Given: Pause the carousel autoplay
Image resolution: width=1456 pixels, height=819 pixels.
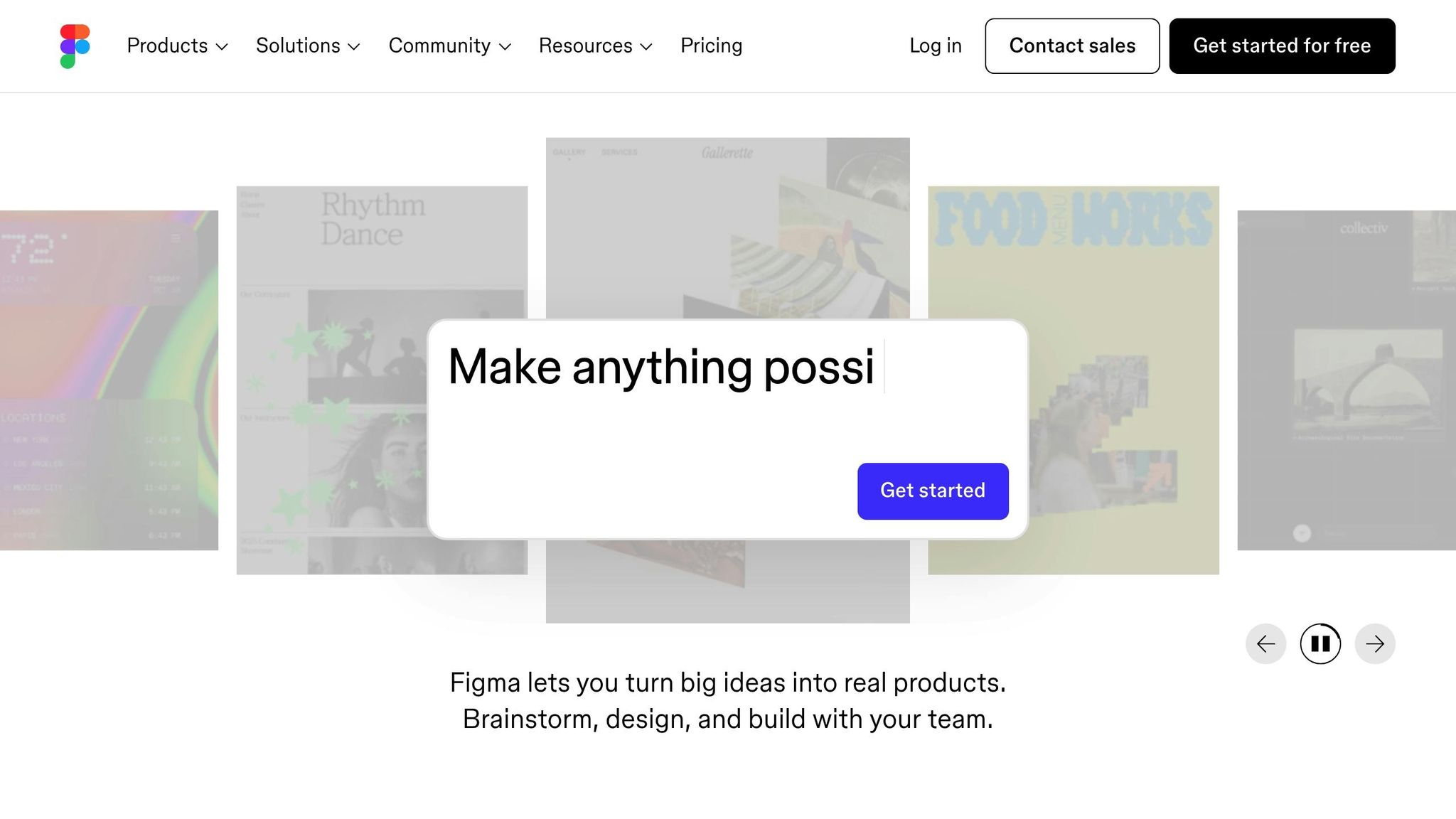Looking at the screenshot, I should 1320,644.
